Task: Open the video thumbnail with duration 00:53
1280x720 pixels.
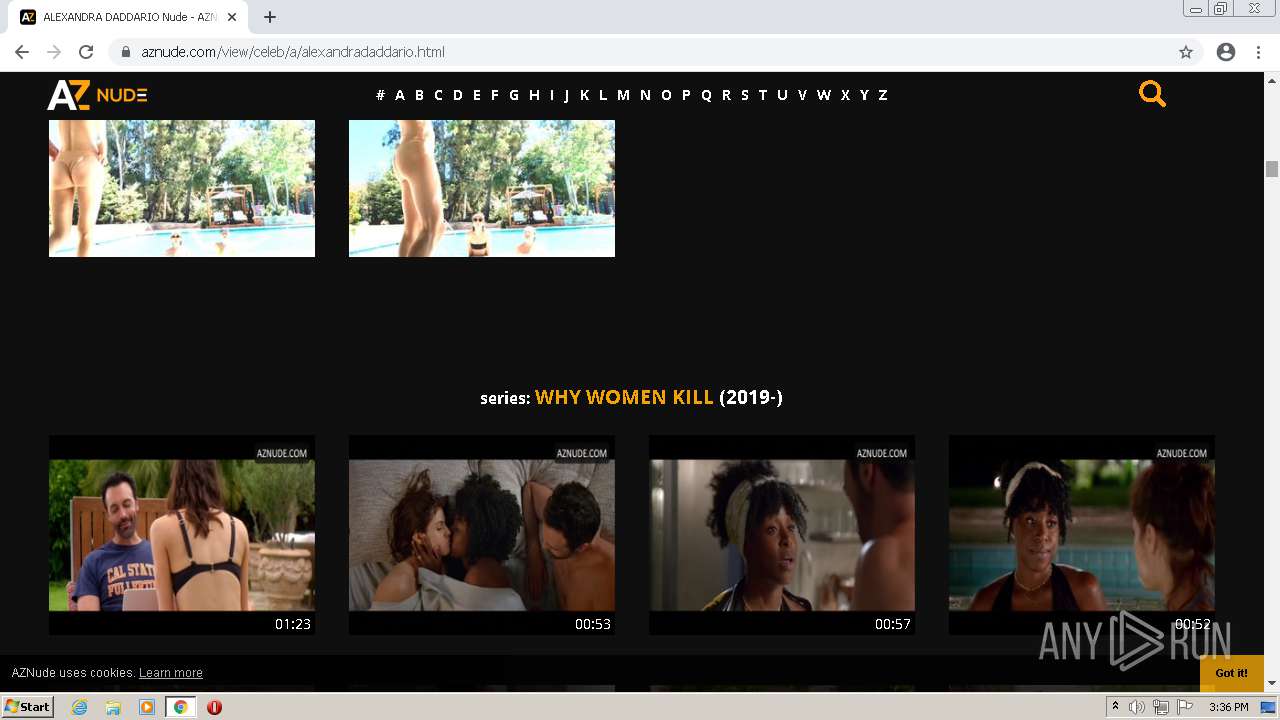Action: 482,535
